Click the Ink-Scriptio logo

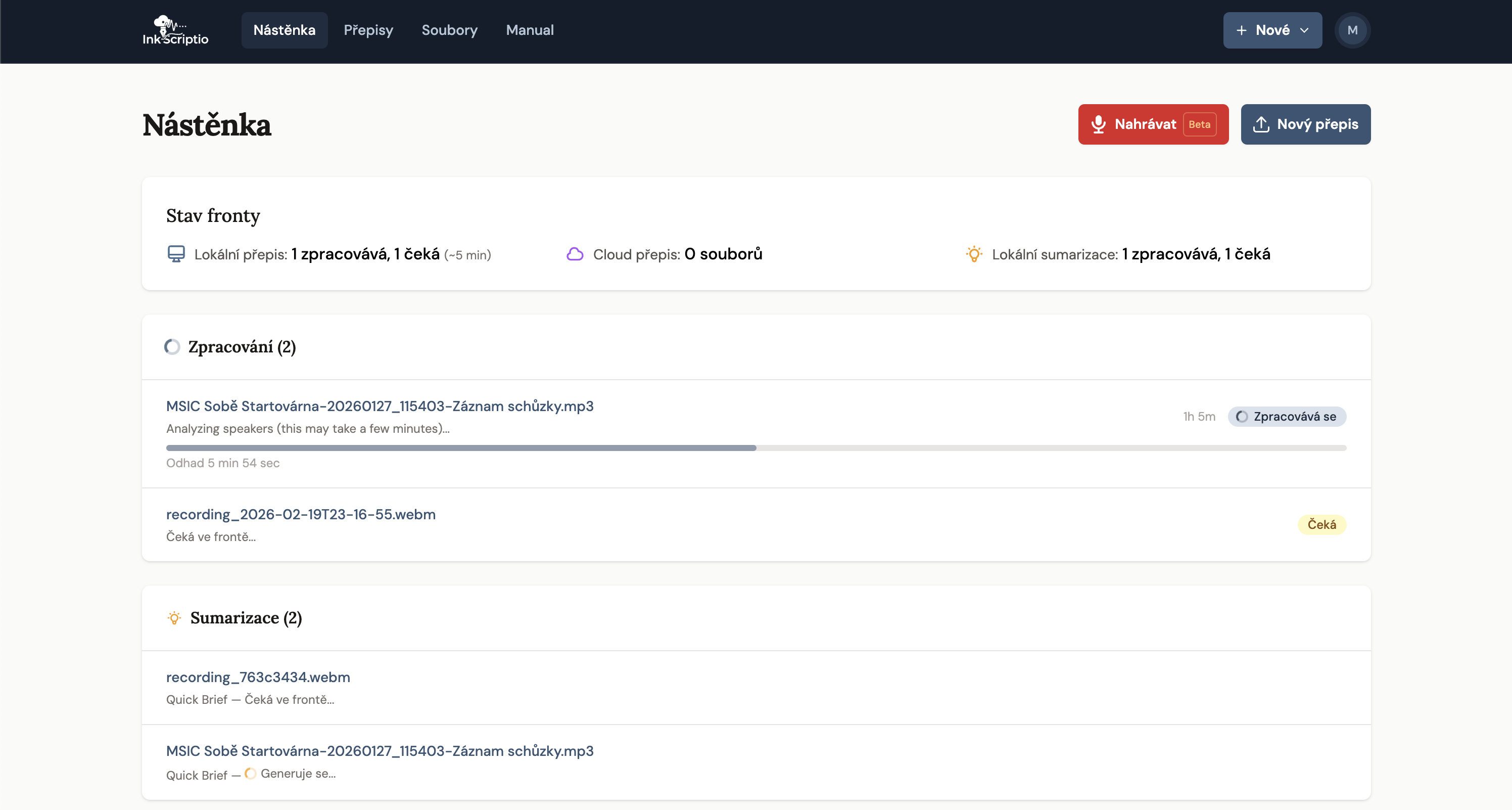point(174,29)
